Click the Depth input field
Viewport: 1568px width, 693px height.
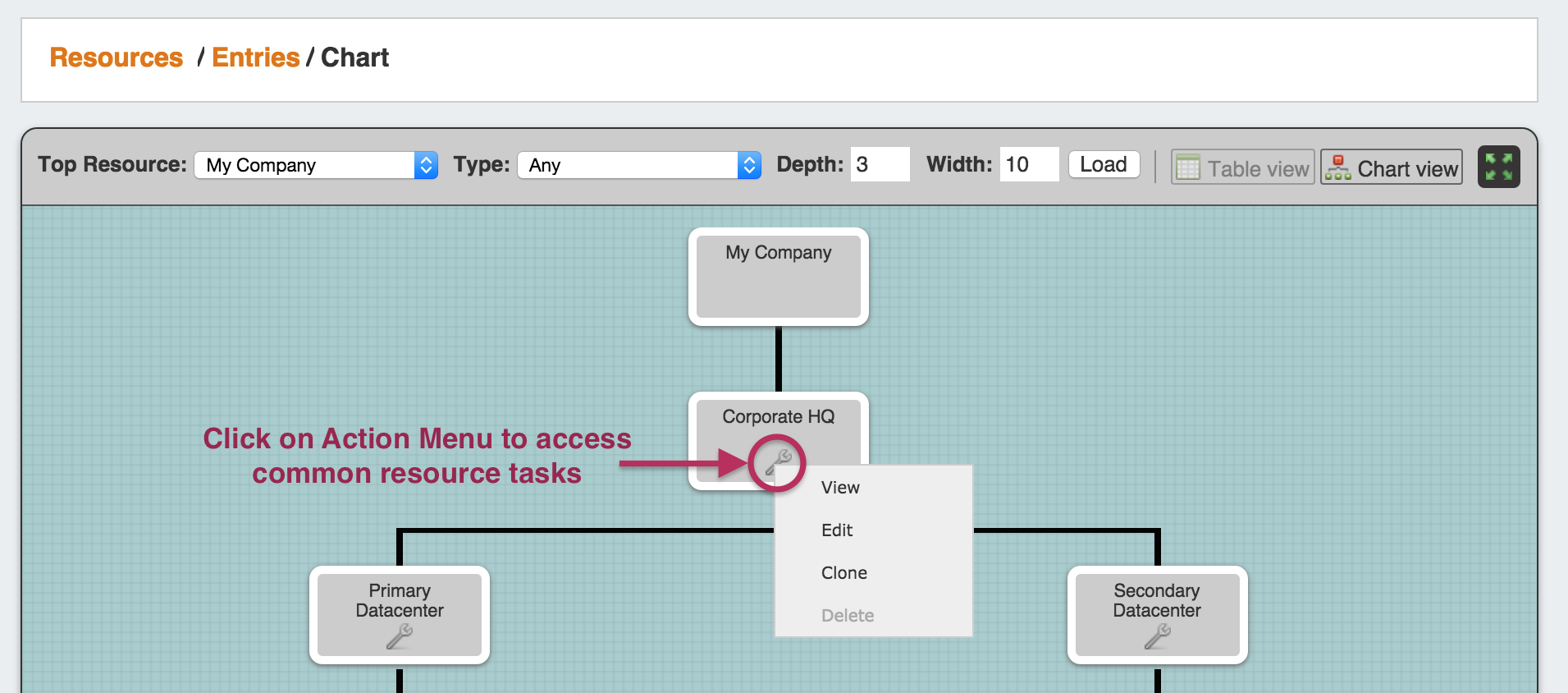point(880,164)
